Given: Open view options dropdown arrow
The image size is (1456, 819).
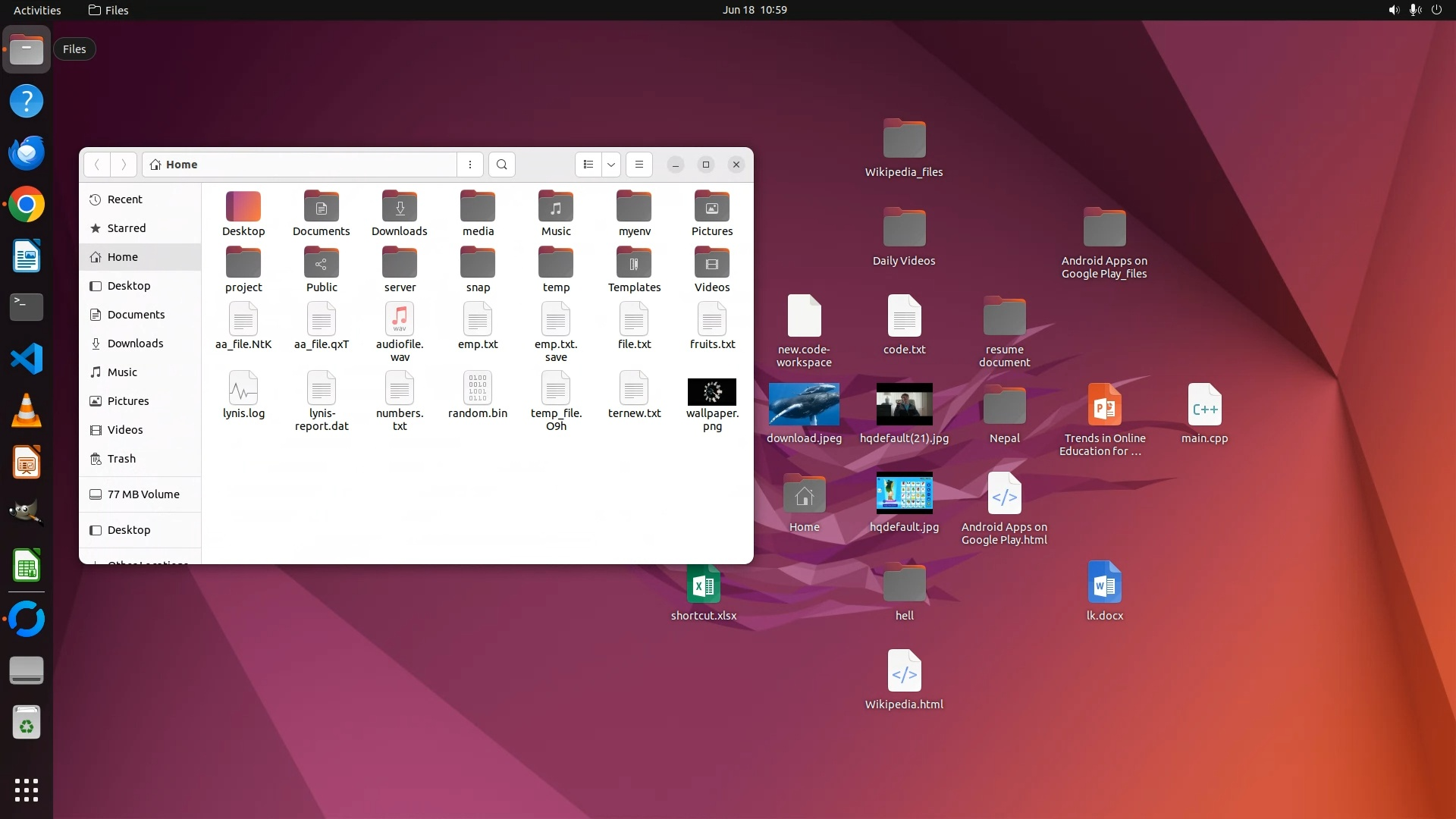Looking at the screenshot, I should click(611, 165).
